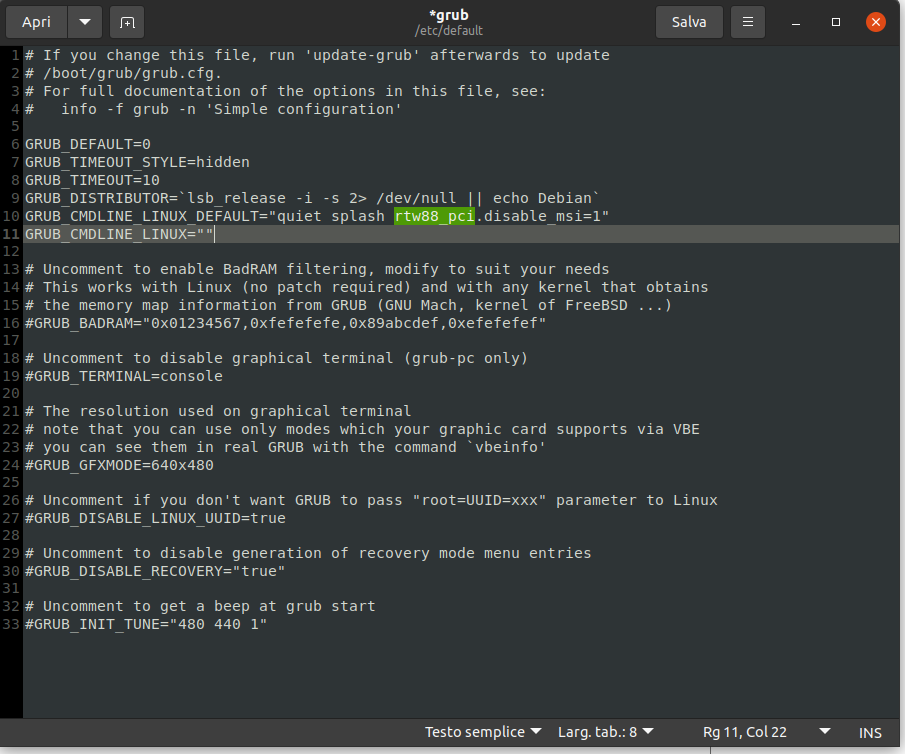Place cursor on GRUB_DEFAULT=0 line
The height and width of the screenshot is (754, 905).
88,144
